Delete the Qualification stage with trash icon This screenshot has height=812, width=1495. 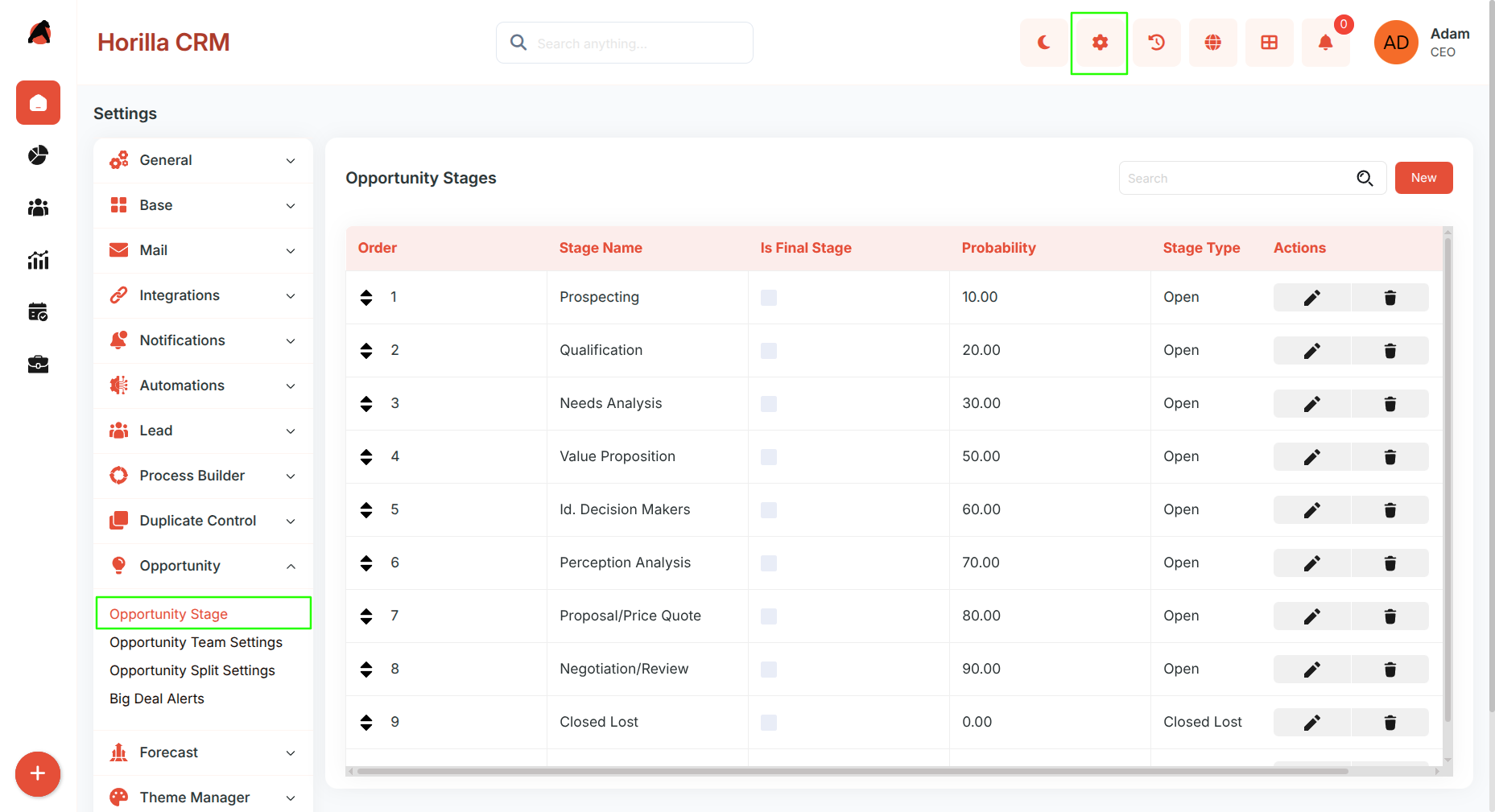pos(1390,351)
